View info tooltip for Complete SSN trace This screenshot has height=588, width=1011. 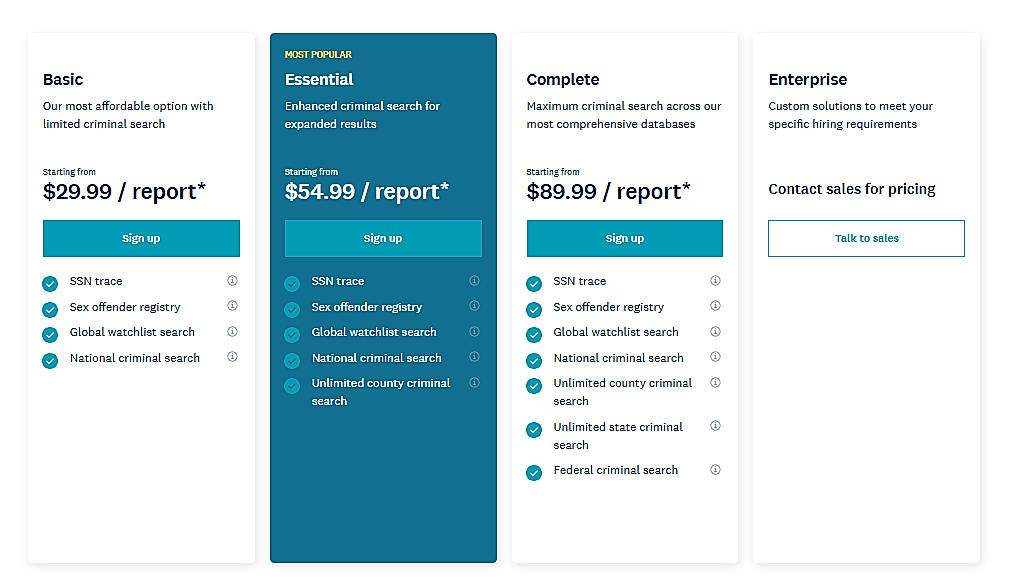(716, 280)
